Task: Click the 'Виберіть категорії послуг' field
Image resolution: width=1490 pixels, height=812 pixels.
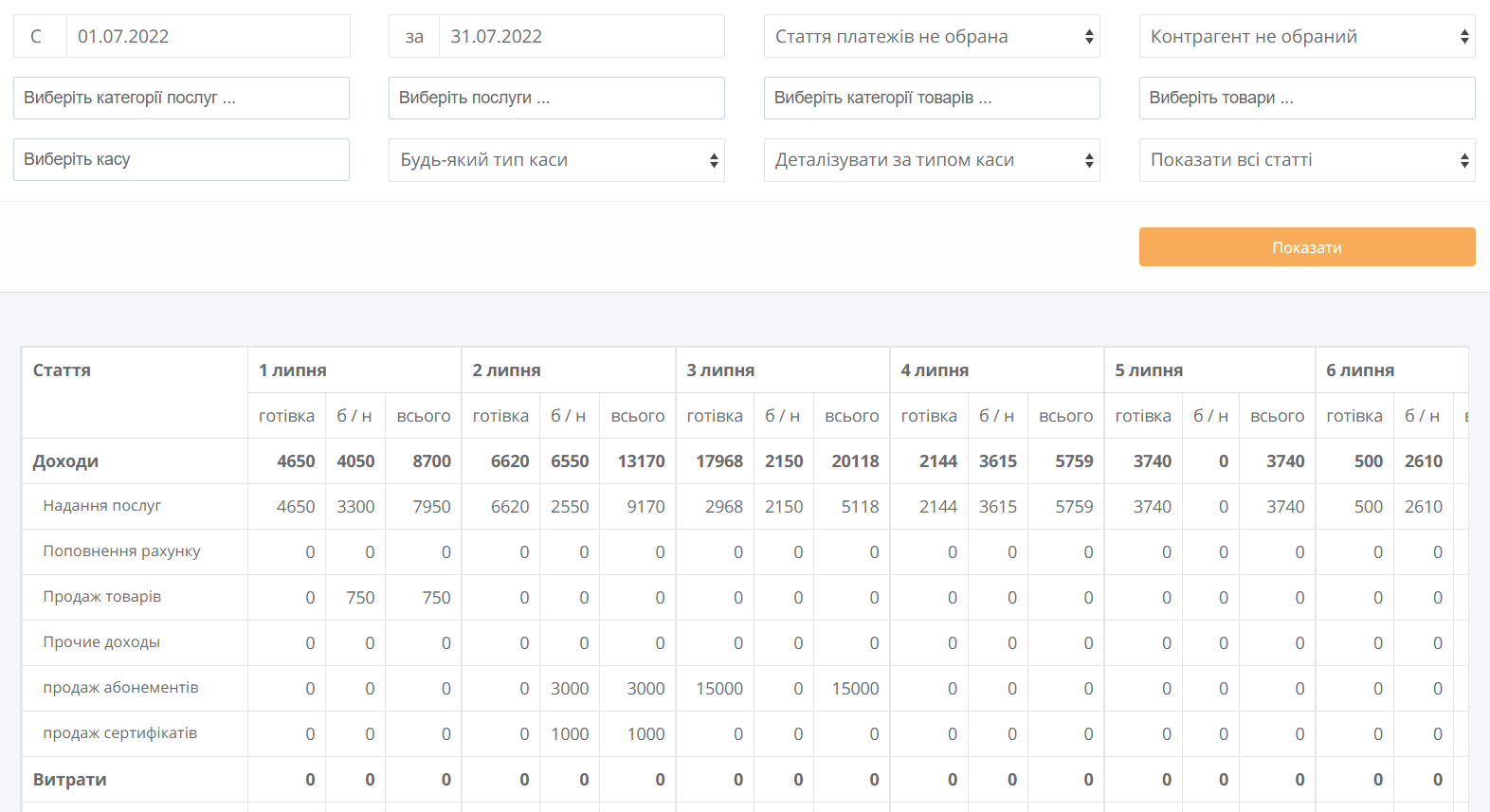Action: (x=181, y=99)
